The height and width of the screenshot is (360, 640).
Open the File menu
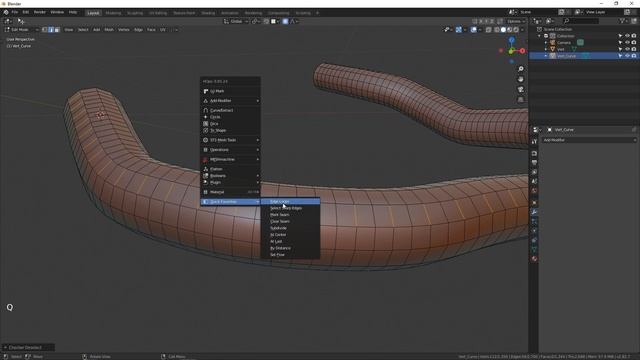tap(15, 12)
